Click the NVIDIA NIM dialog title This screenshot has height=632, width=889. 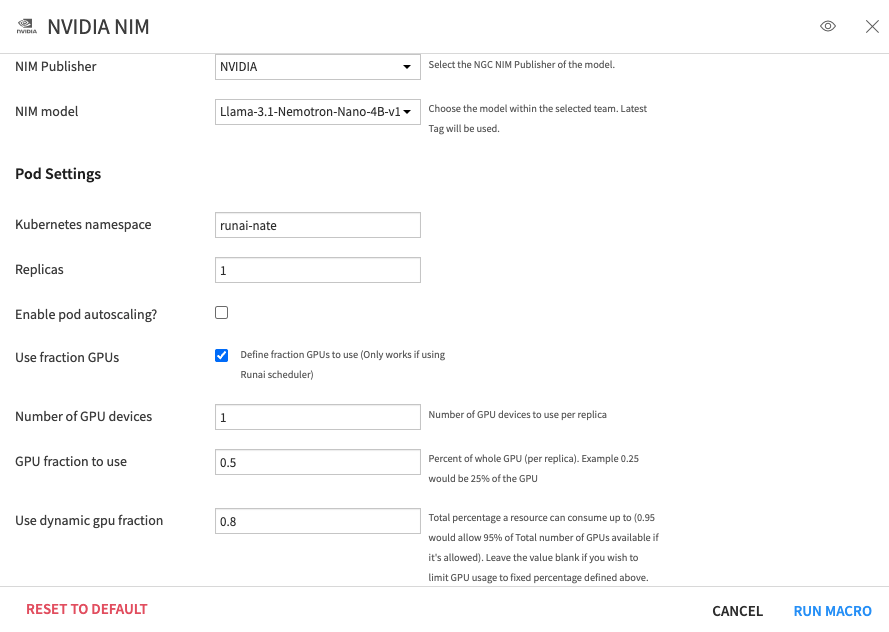coord(98,27)
